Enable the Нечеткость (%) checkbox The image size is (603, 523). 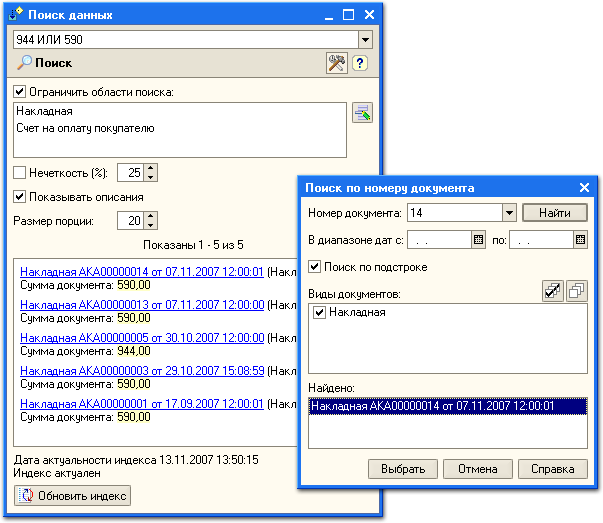pyautogui.click(x=20, y=172)
